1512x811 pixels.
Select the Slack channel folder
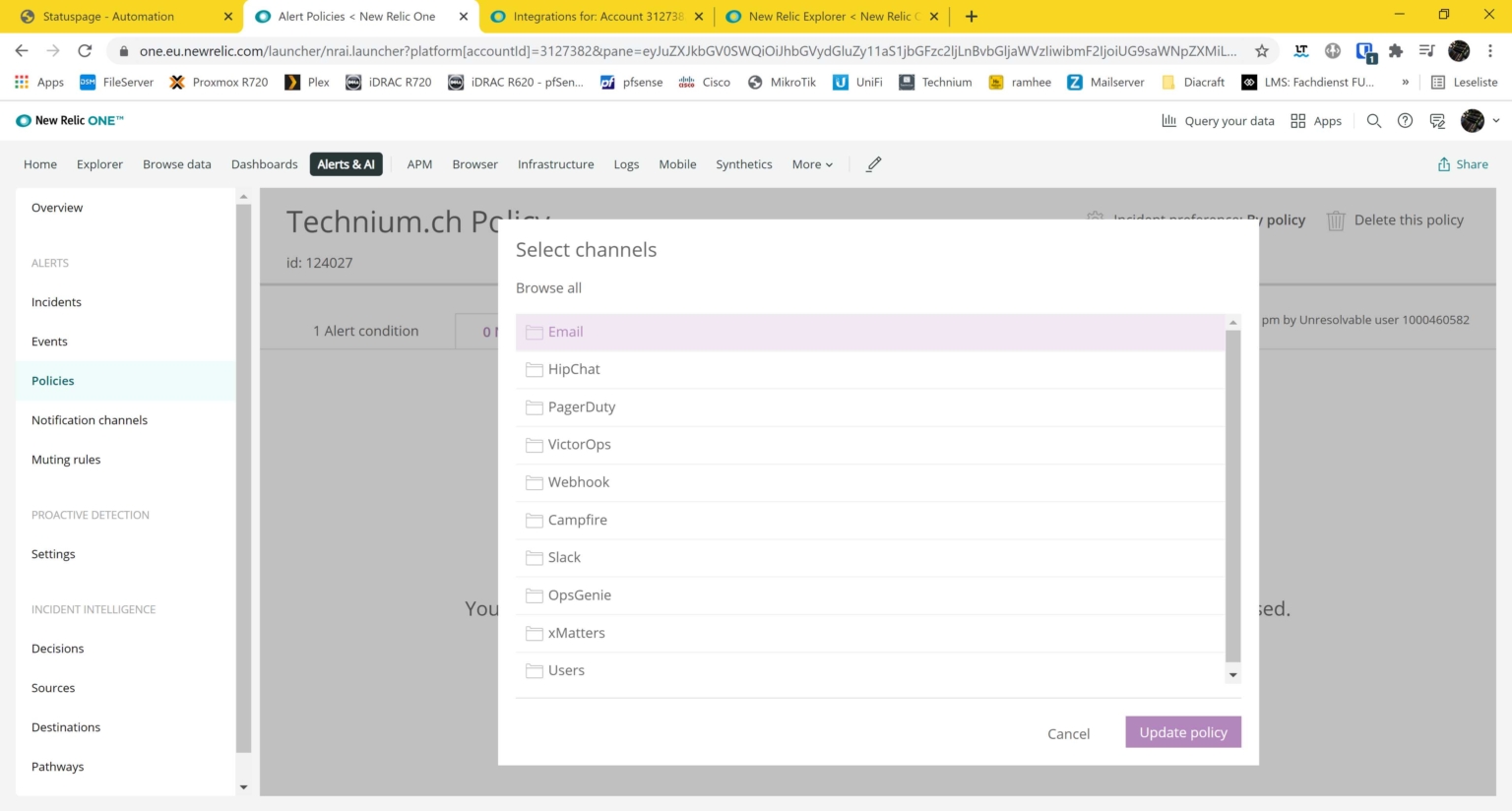tap(563, 557)
